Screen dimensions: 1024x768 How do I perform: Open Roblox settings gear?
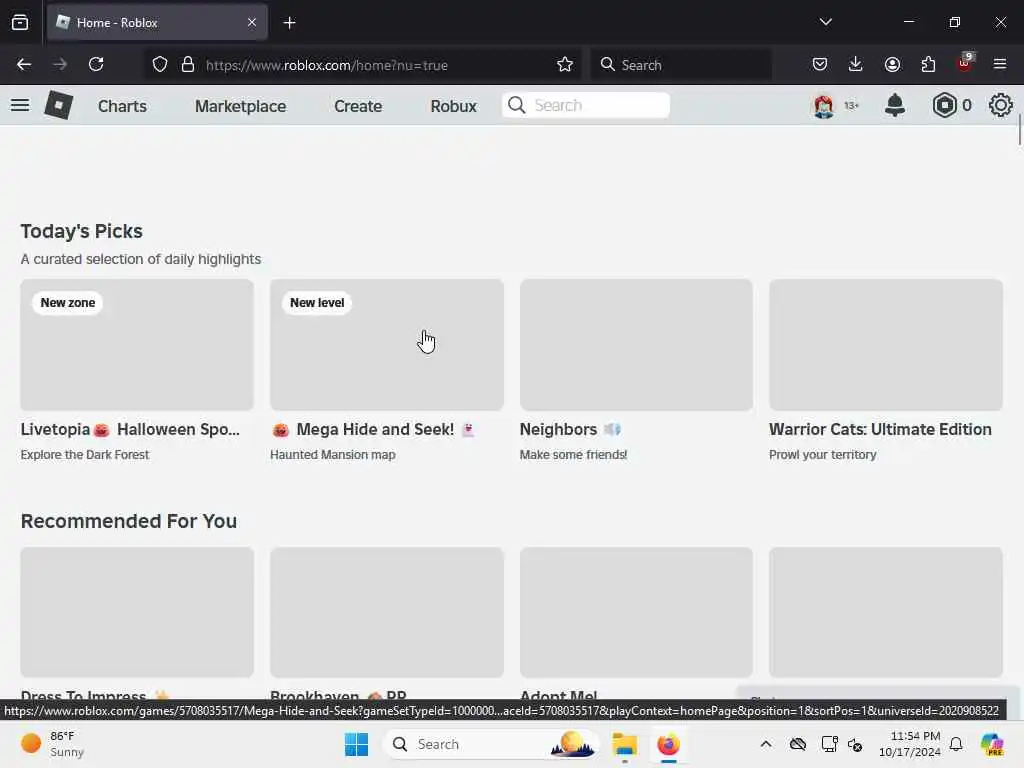tap(1000, 105)
